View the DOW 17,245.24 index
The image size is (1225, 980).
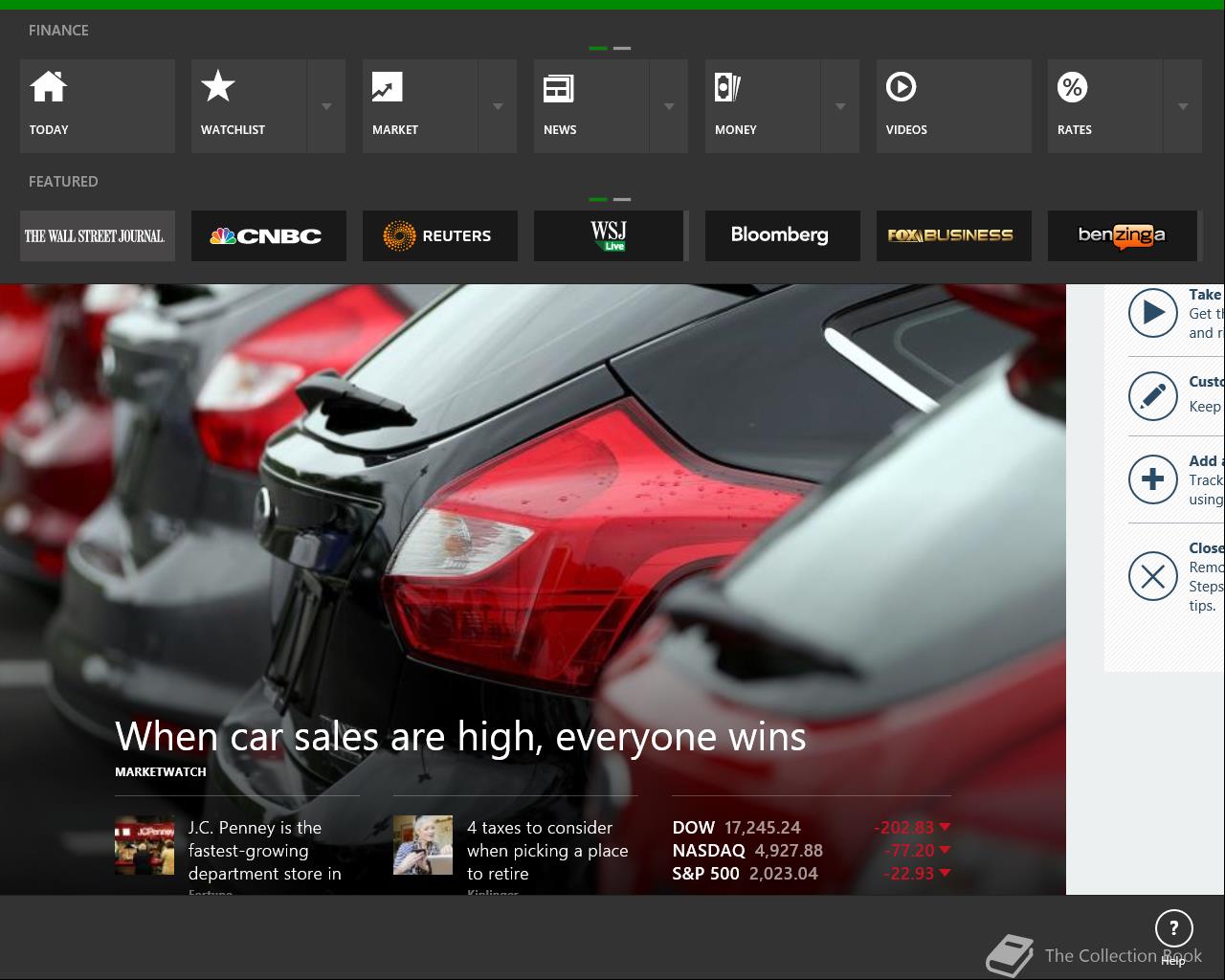point(737,828)
